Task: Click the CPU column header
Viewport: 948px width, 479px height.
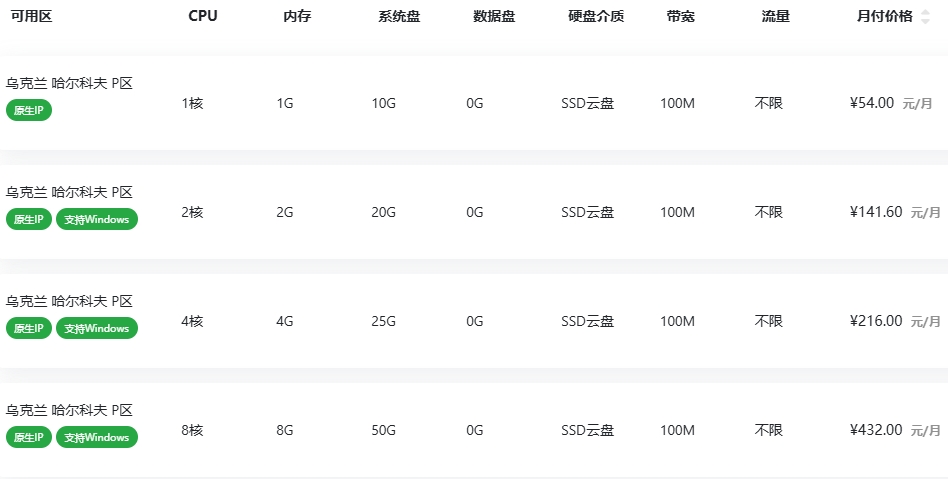Action: click(202, 16)
